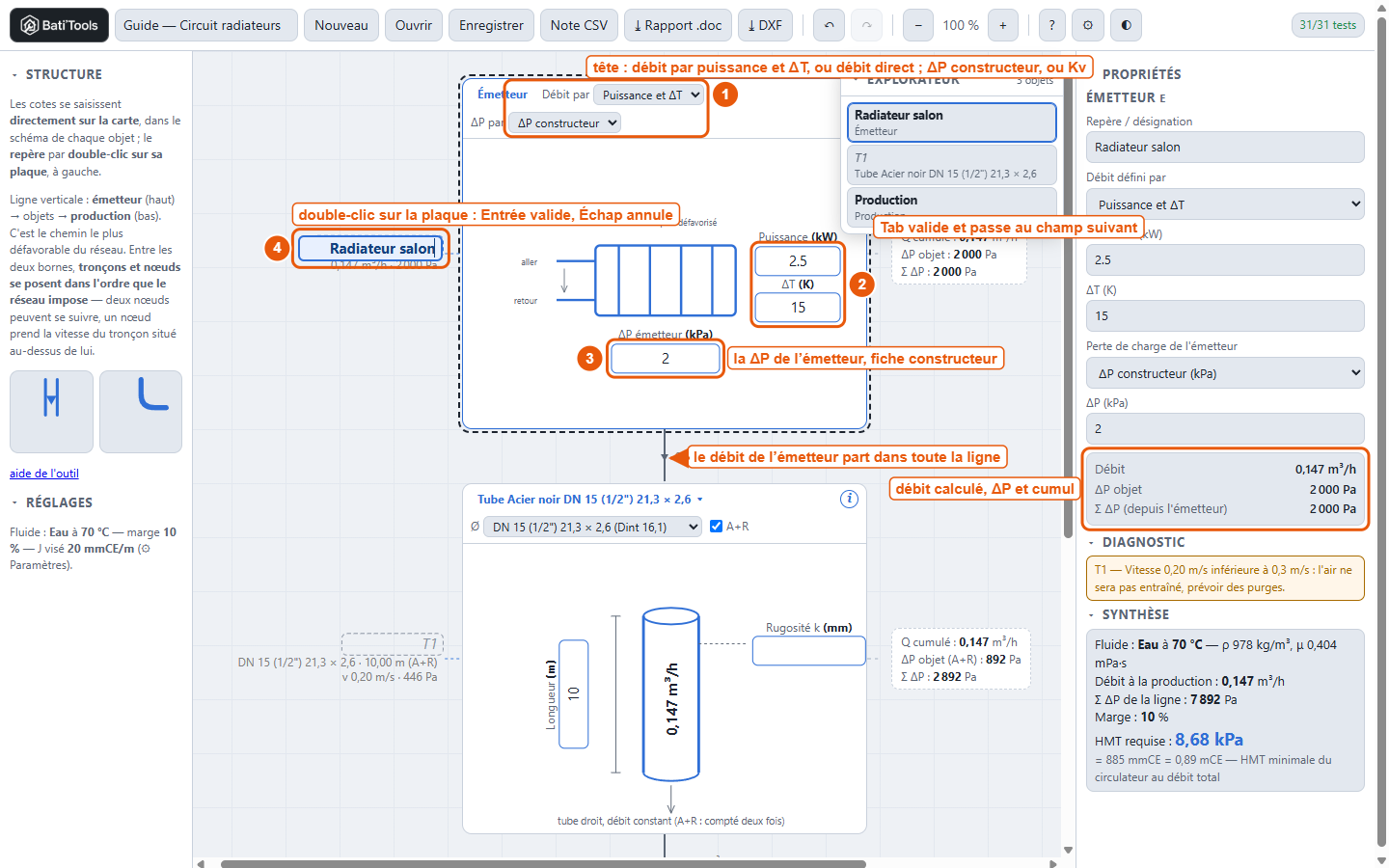1389x868 pixels.
Task: Select 'Production' in the explorer list
Action: tap(952, 205)
